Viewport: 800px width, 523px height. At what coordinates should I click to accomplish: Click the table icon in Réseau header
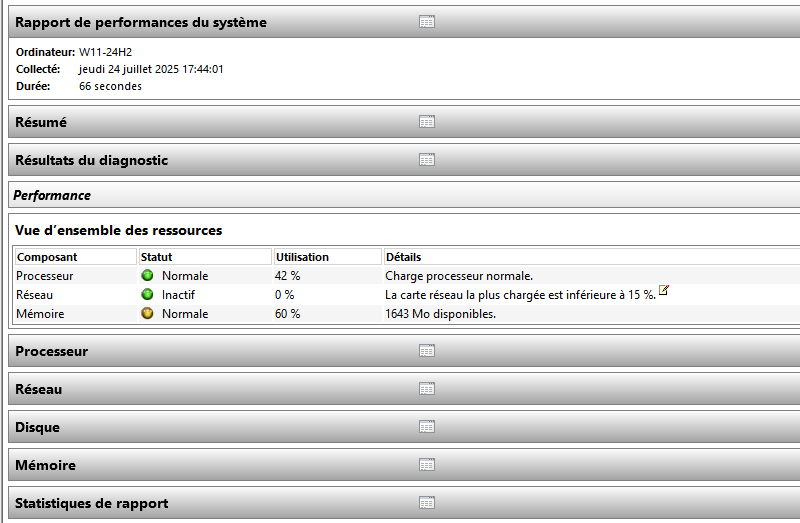[x=427, y=389]
